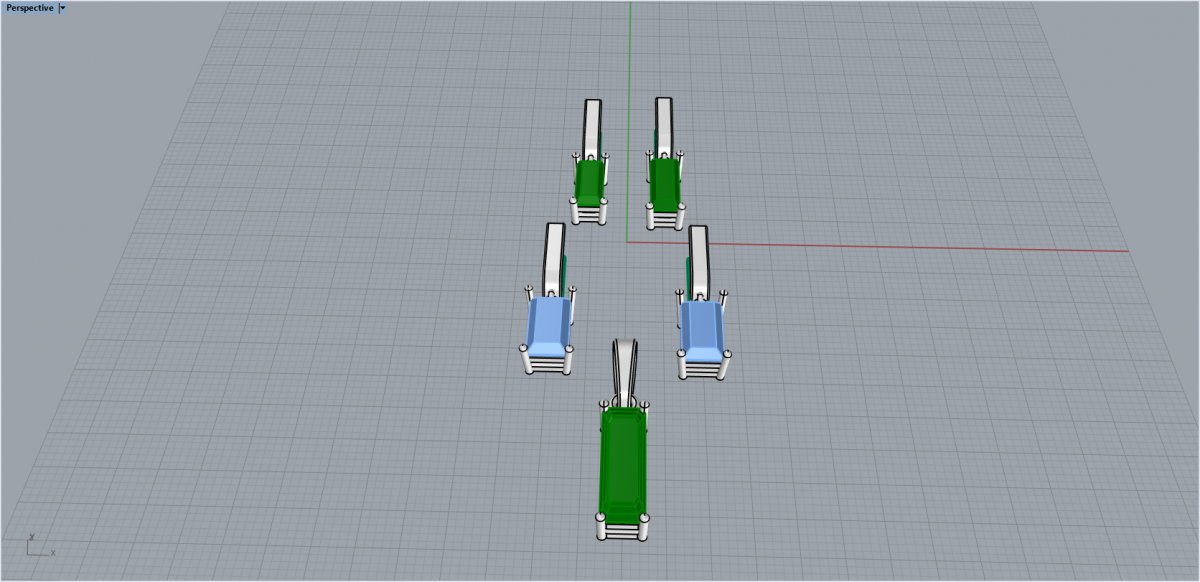Select the right blue gemstone pendant
This screenshot has width=1200, height=582.
(x=703, y=329)
